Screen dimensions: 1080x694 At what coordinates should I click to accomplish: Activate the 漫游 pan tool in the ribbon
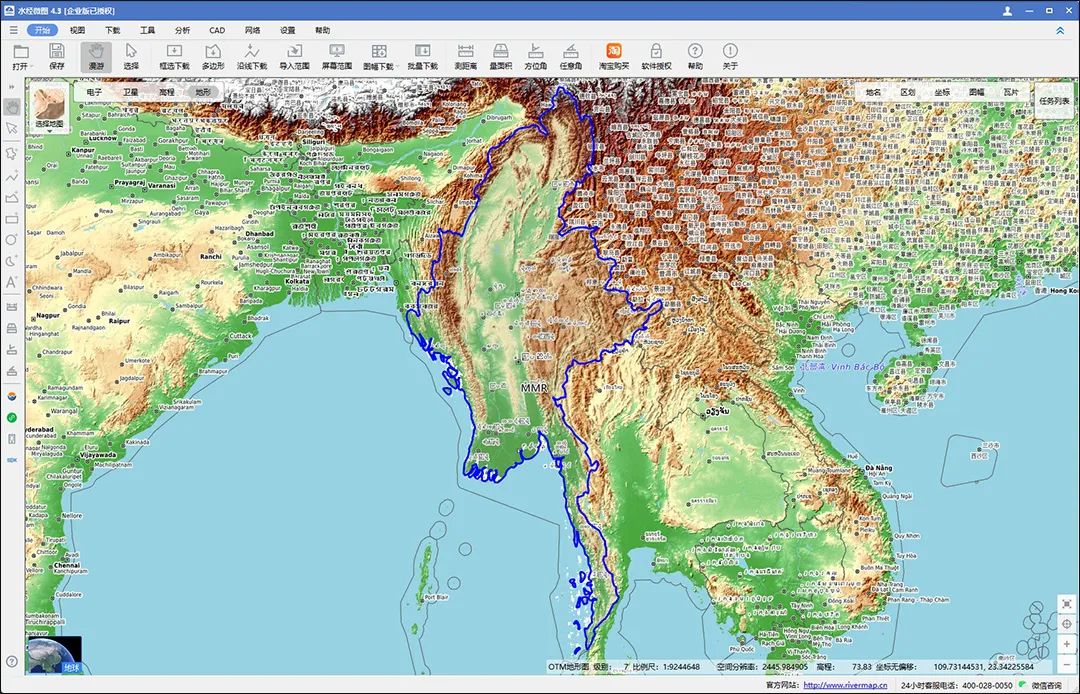[x=96, y=56]
